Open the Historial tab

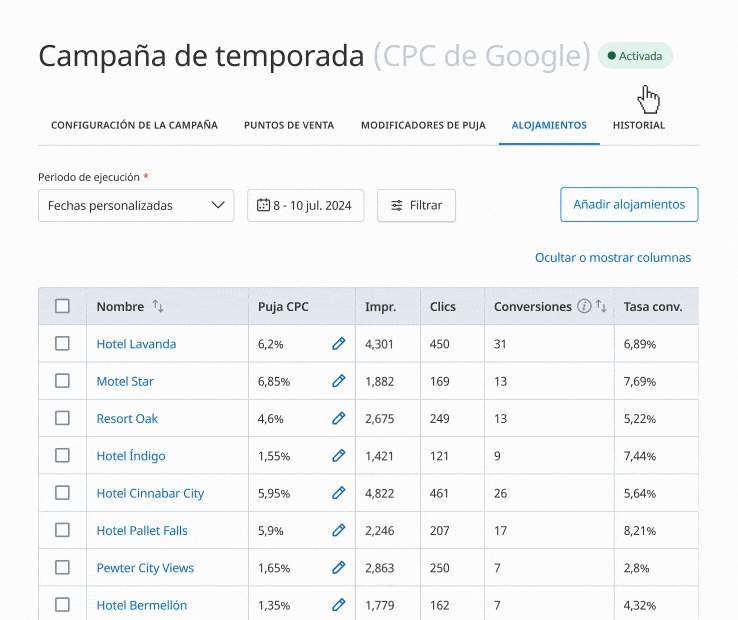point(638,126)
